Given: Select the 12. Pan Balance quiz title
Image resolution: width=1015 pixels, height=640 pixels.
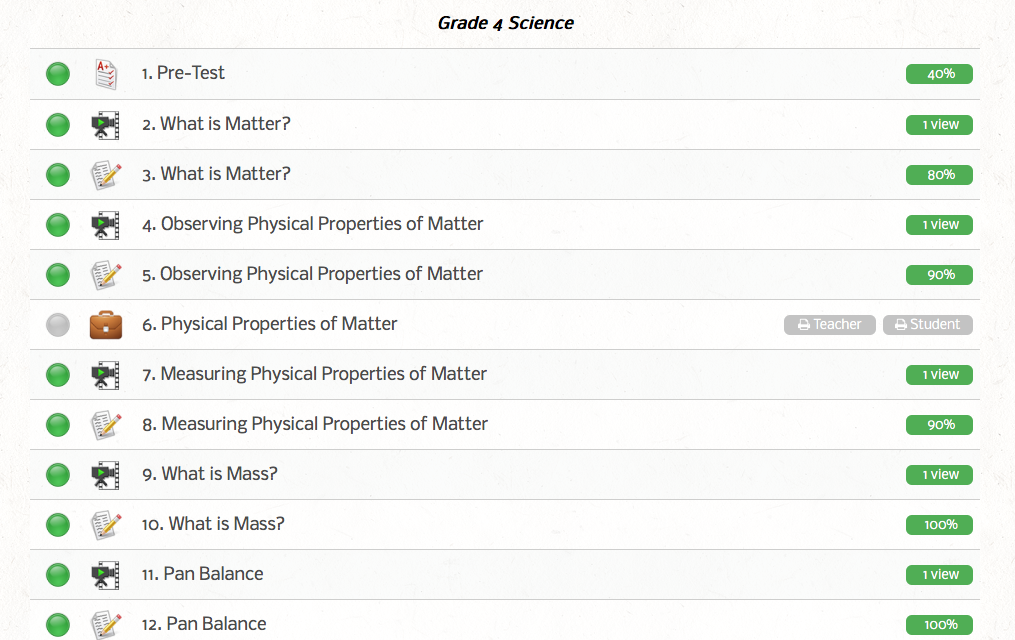Looking at the screenshot, I should click(204, 624).
